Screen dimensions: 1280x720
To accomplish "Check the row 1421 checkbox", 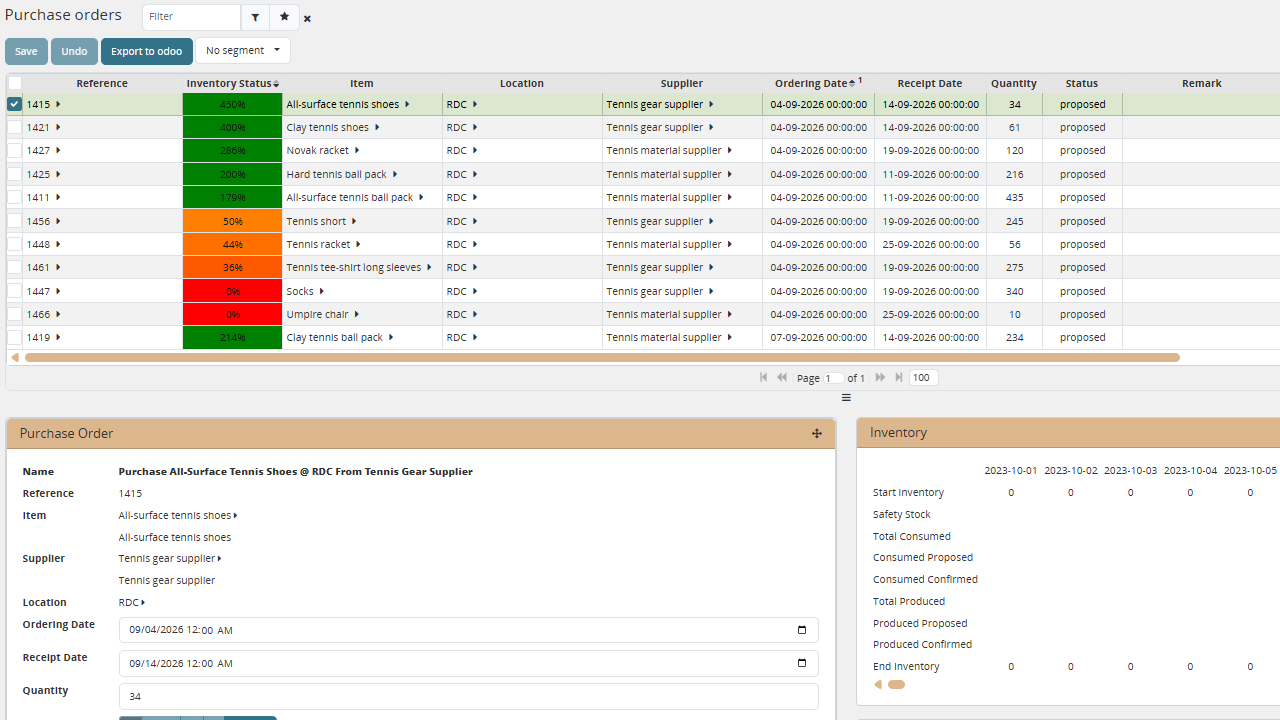I will pos(15,127).
